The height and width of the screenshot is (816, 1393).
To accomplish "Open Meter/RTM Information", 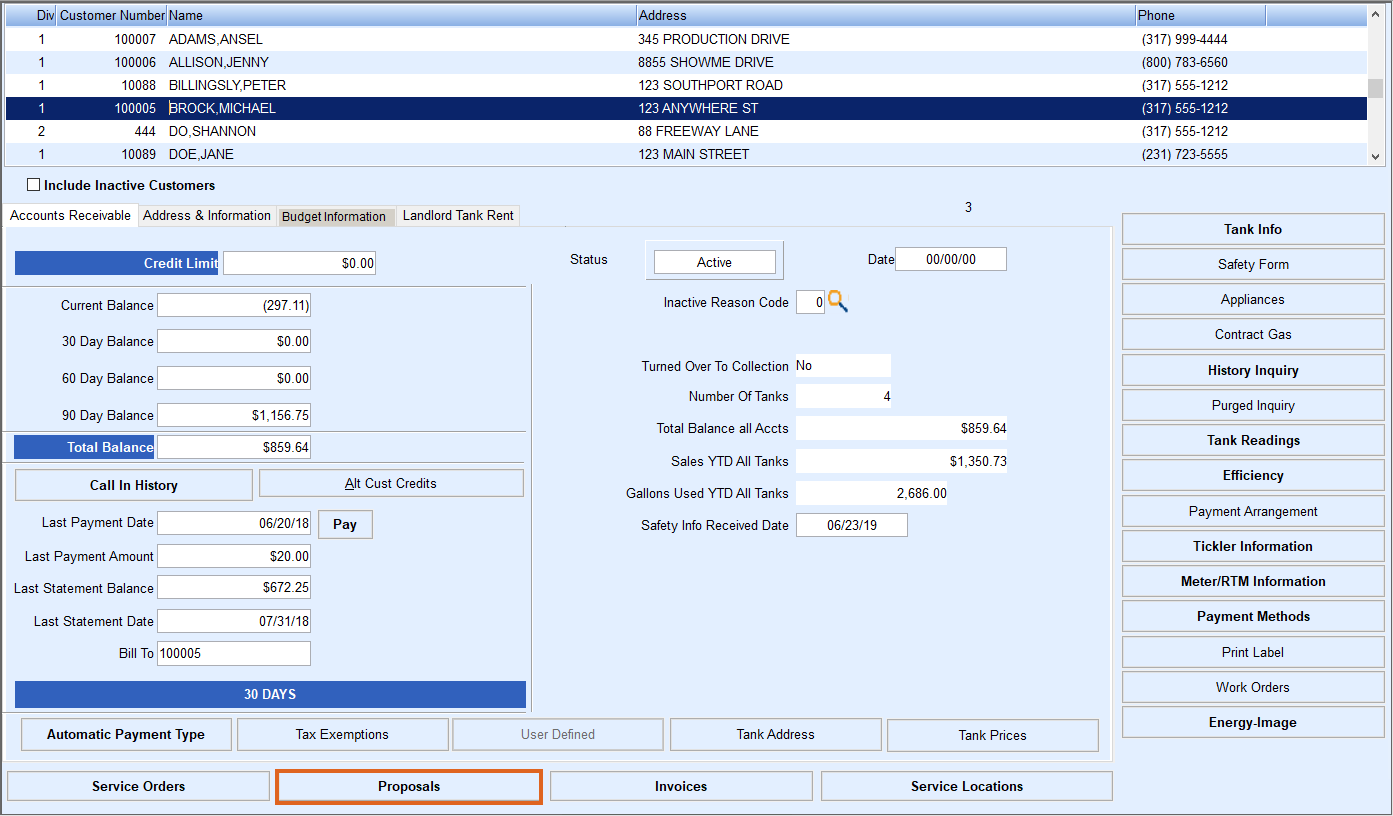I will (1252, 582).
